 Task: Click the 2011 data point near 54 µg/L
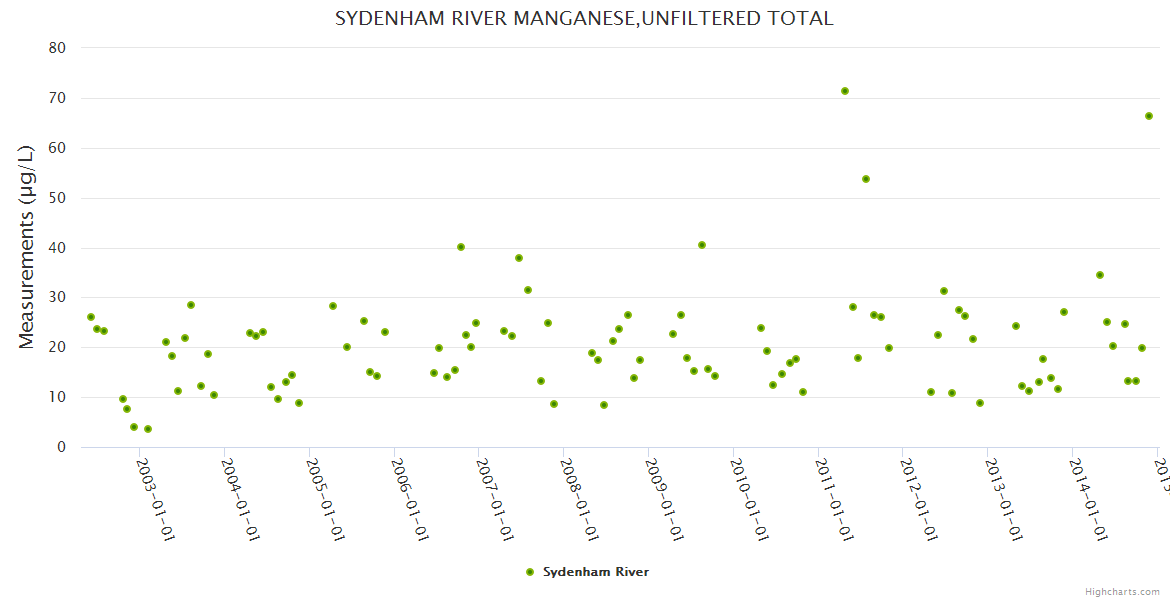(866, 179)
